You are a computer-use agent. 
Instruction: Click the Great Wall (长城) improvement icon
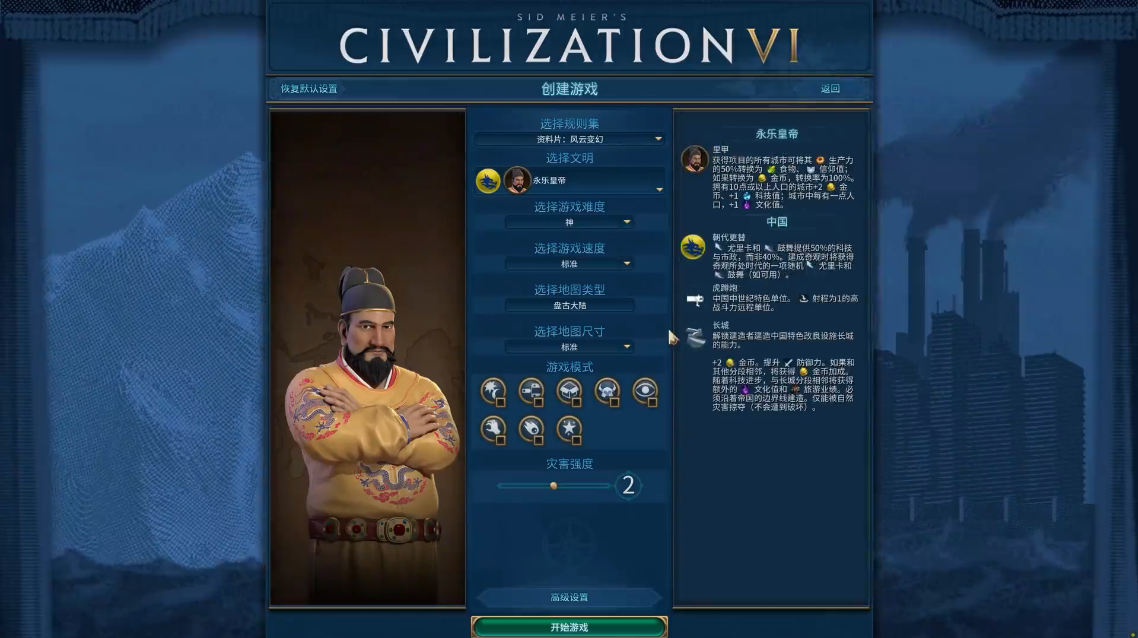click(695, 336)
